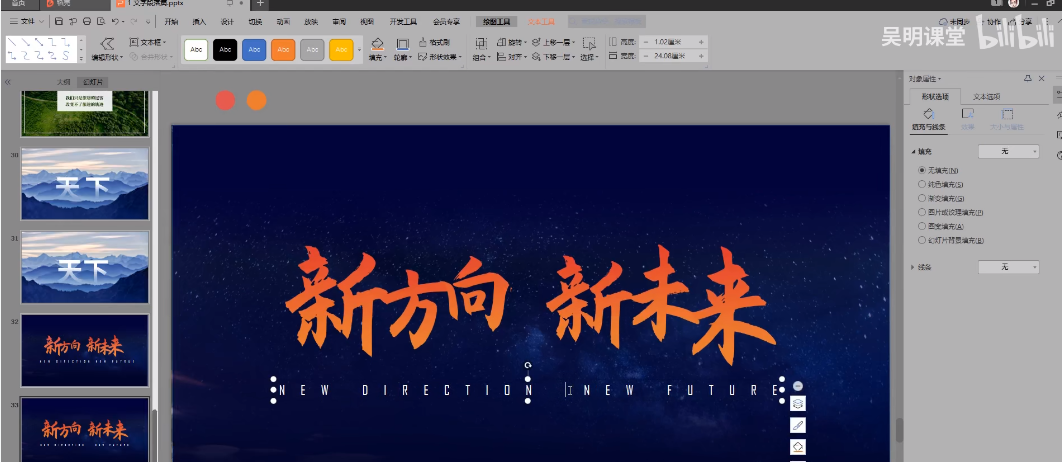1062x462 pixels.
Task: Select No Fill (无填充) radio button
Action: [921, 170]
